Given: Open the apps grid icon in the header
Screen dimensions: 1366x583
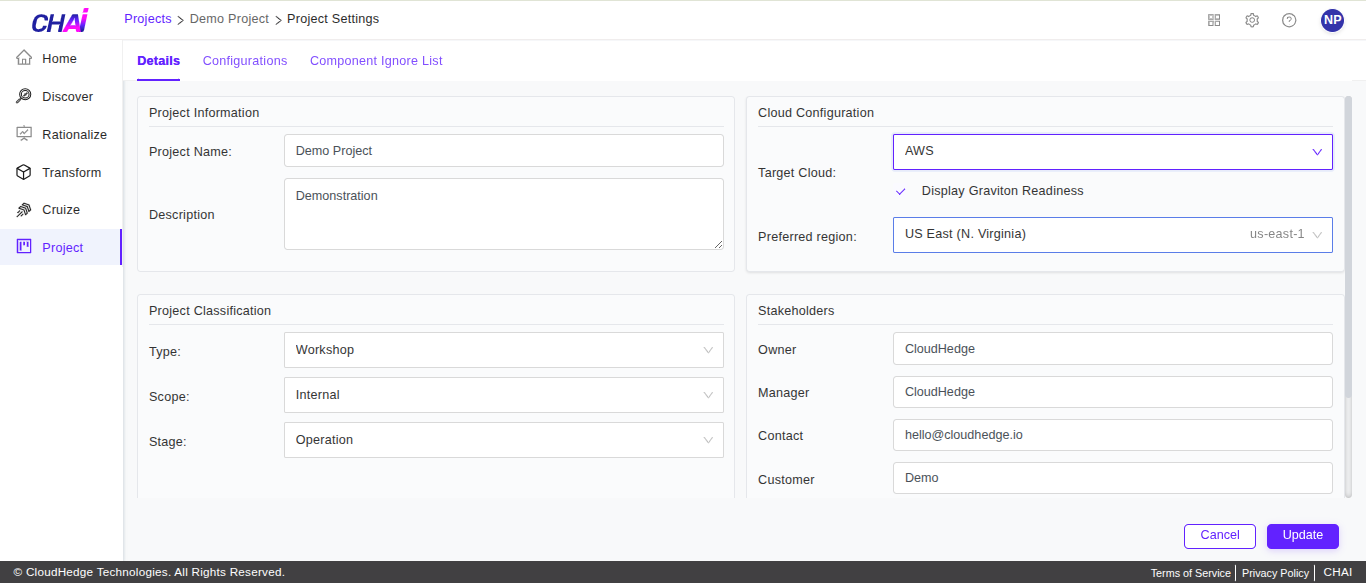Looking at the screenshot, I should [x=1213, y=19].
